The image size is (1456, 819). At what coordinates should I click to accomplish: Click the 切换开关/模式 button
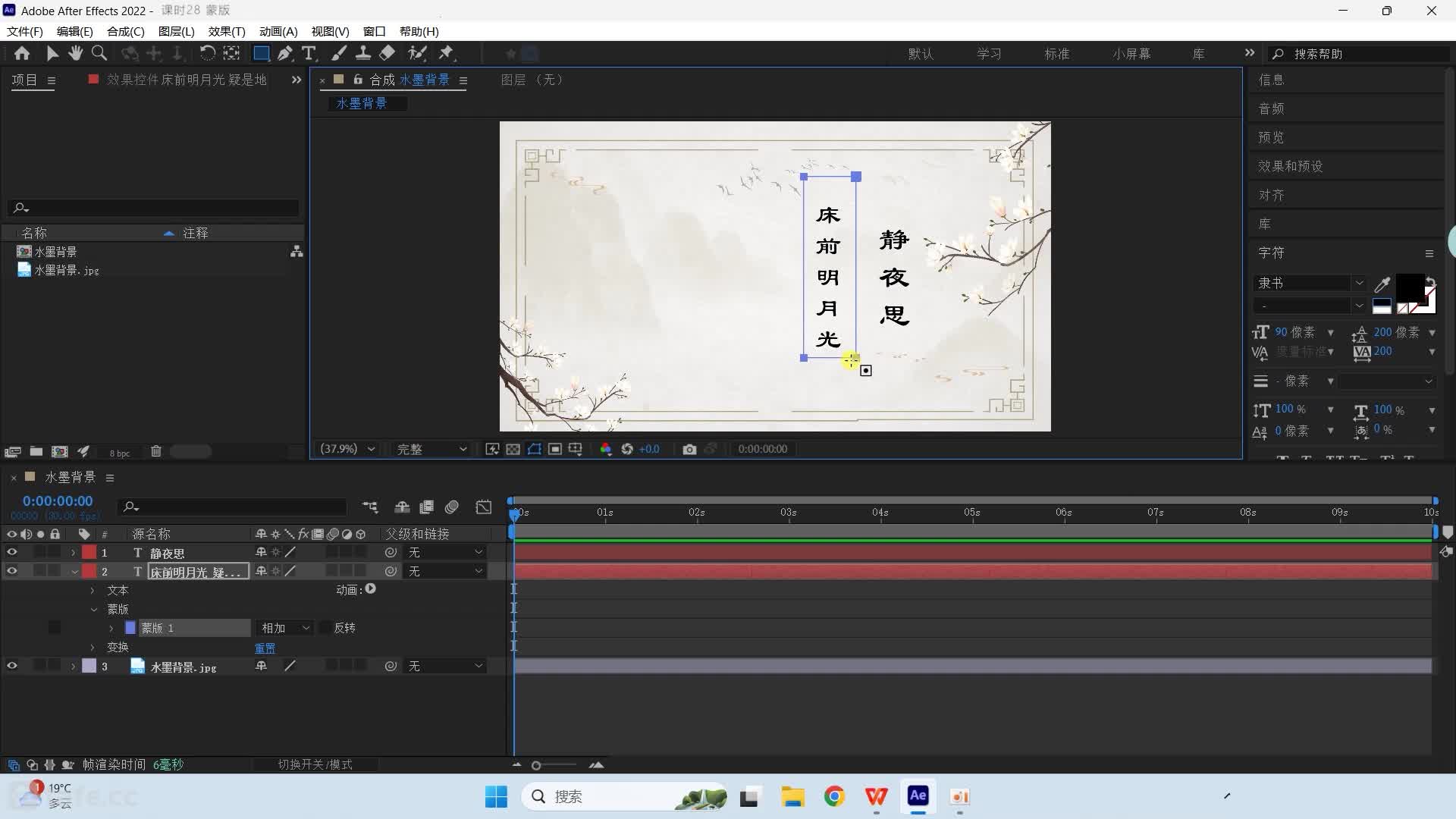click(x=315, y=764)
